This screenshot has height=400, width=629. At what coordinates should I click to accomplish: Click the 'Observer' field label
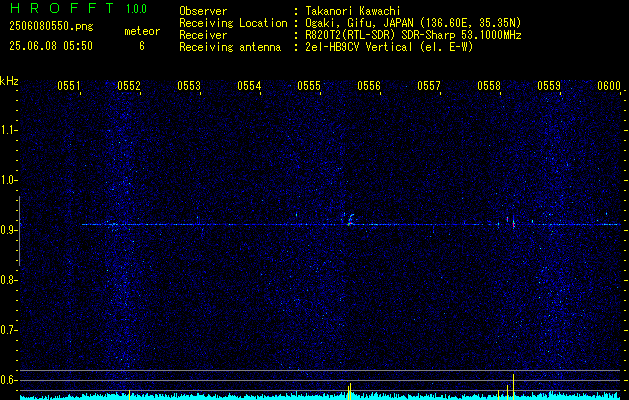[203, 11]
